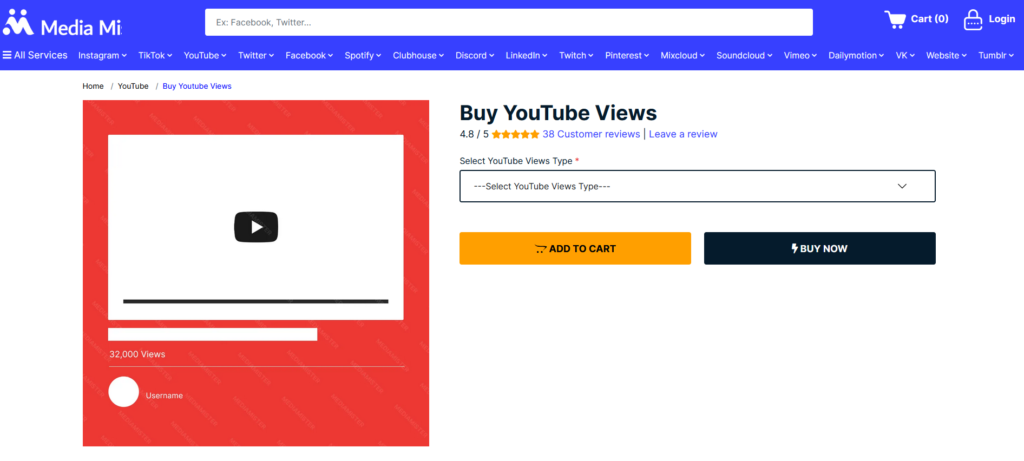
Task: Click the Login text link
Action: [x=1002, y=19]
